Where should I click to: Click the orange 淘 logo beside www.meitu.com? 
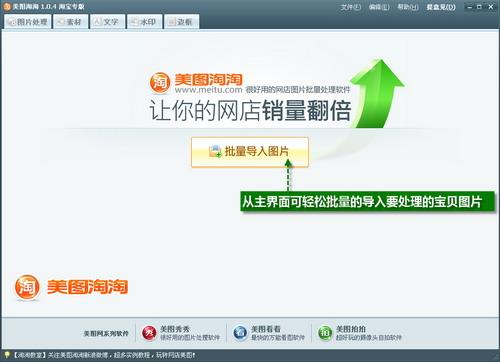point(160,82)
